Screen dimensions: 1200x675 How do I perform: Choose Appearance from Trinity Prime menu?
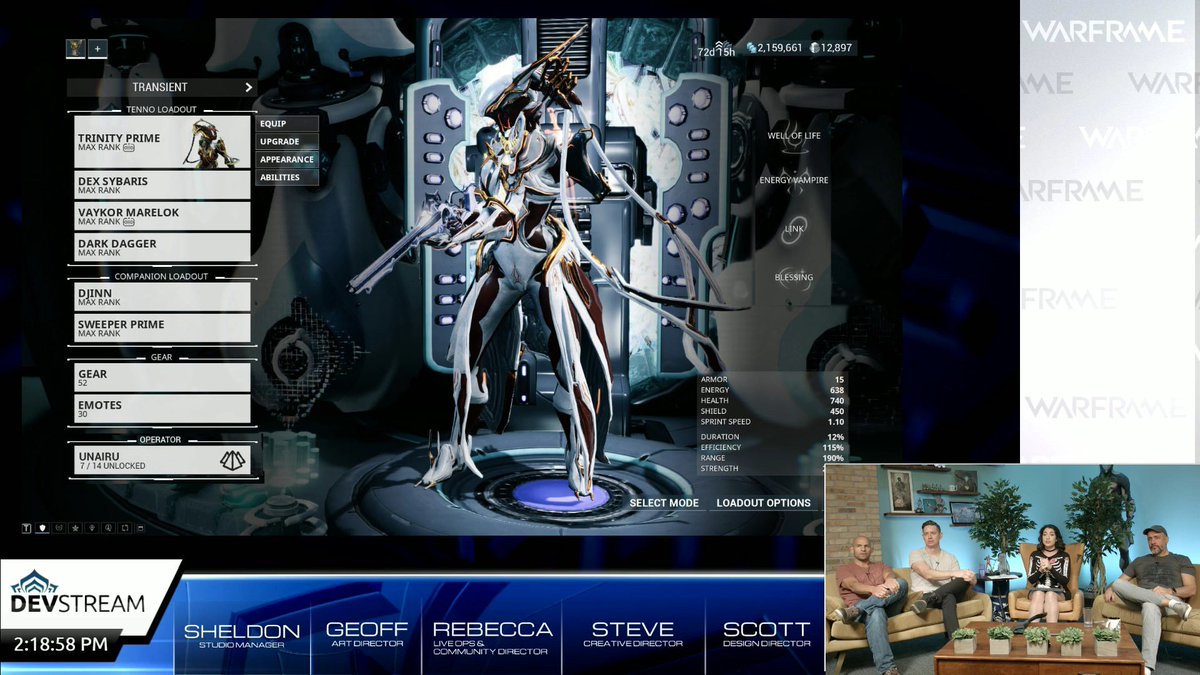coord(287,159)
